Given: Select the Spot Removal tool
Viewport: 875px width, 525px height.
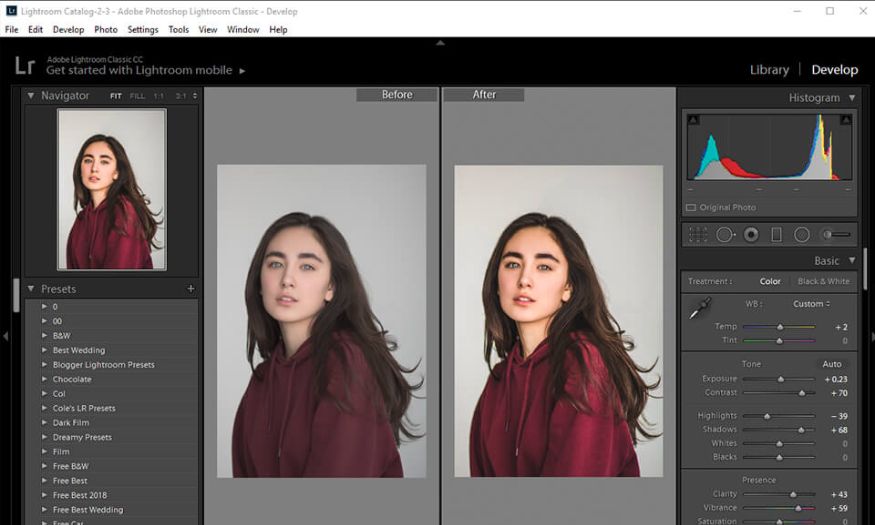Looking at the screenshot, I should pos(725,235).
